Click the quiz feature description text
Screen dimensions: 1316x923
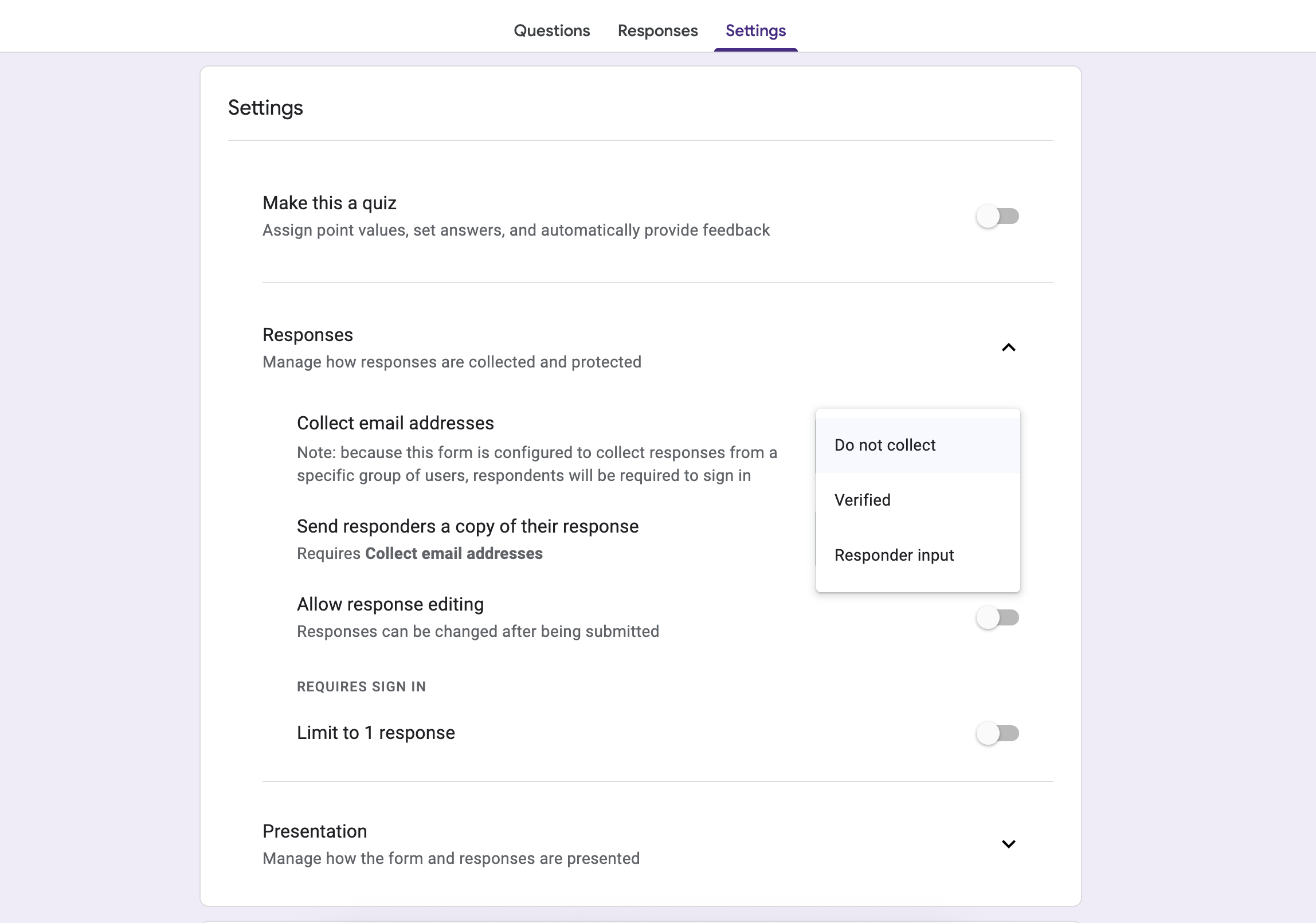(516, 230)
